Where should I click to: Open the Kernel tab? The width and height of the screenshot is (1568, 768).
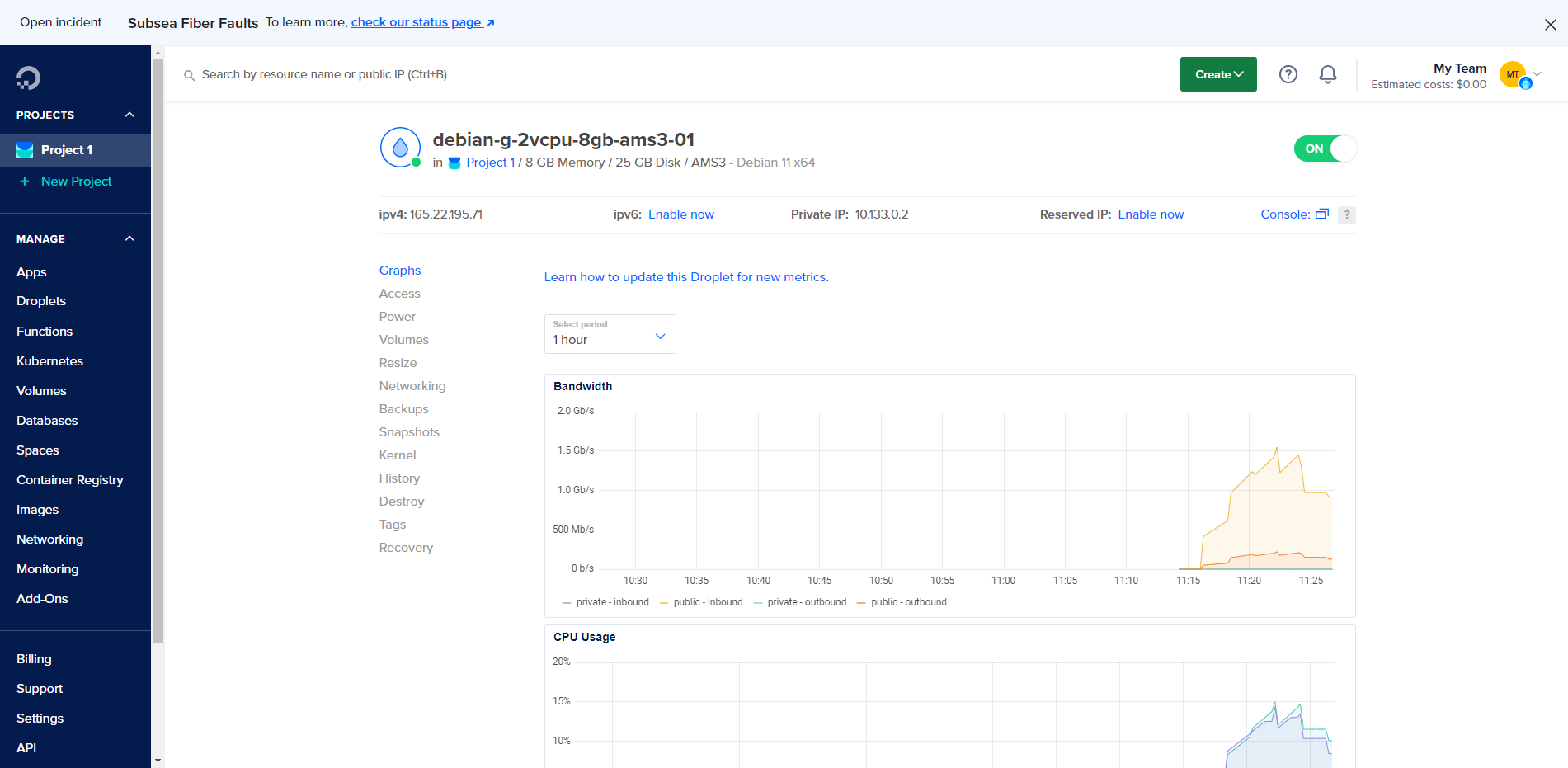[x=398, y=455]
